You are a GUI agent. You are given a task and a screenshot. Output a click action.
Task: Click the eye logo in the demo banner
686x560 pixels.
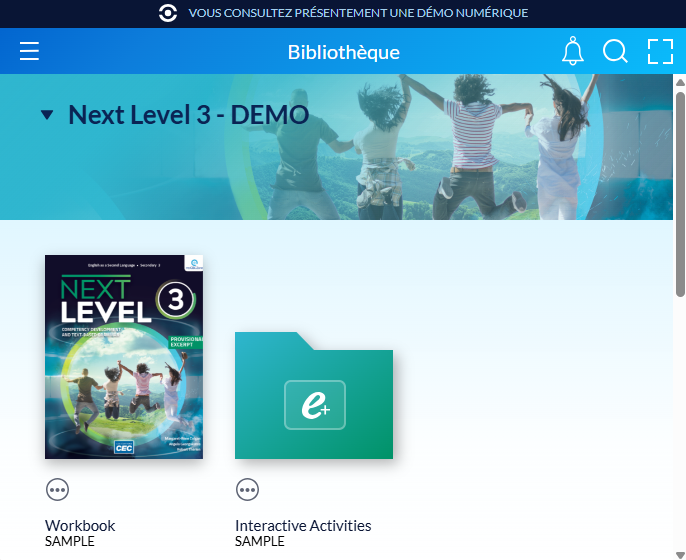coord(168,13)
